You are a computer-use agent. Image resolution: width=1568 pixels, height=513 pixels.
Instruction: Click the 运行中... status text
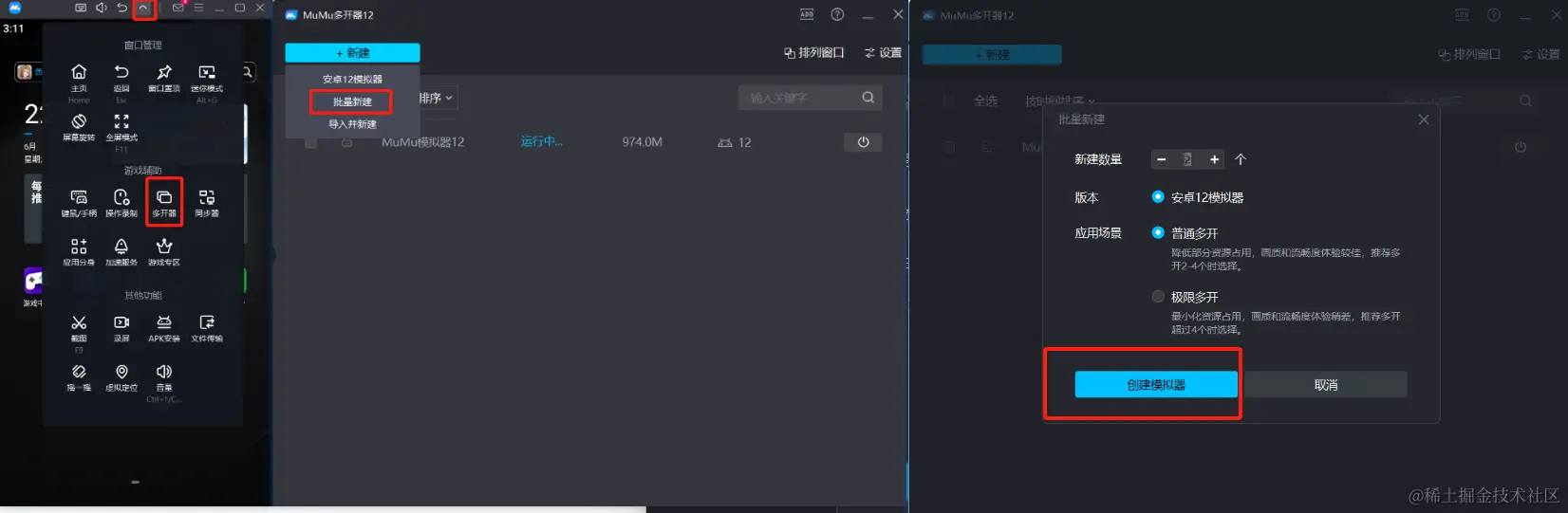point(541,142)
